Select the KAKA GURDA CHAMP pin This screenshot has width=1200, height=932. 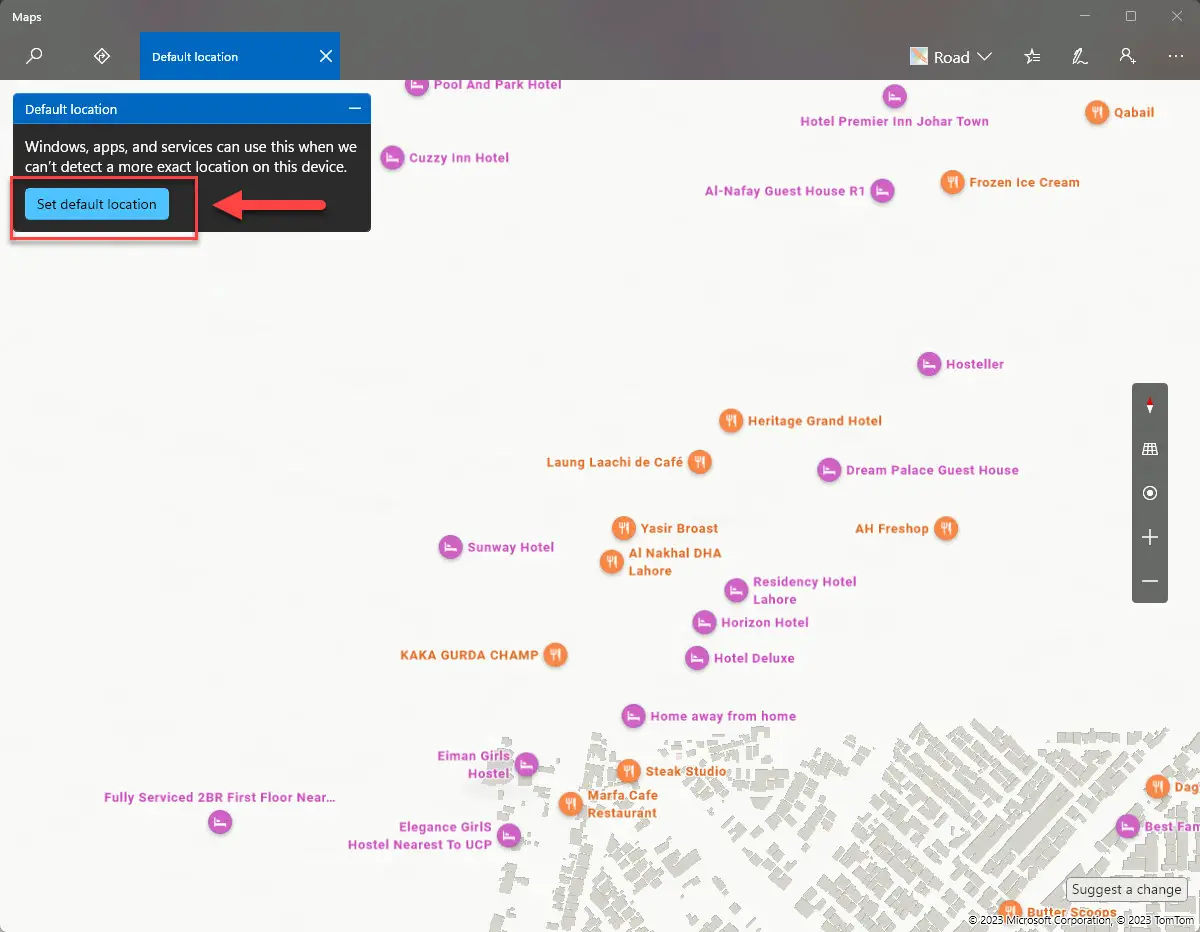point(556,655)
